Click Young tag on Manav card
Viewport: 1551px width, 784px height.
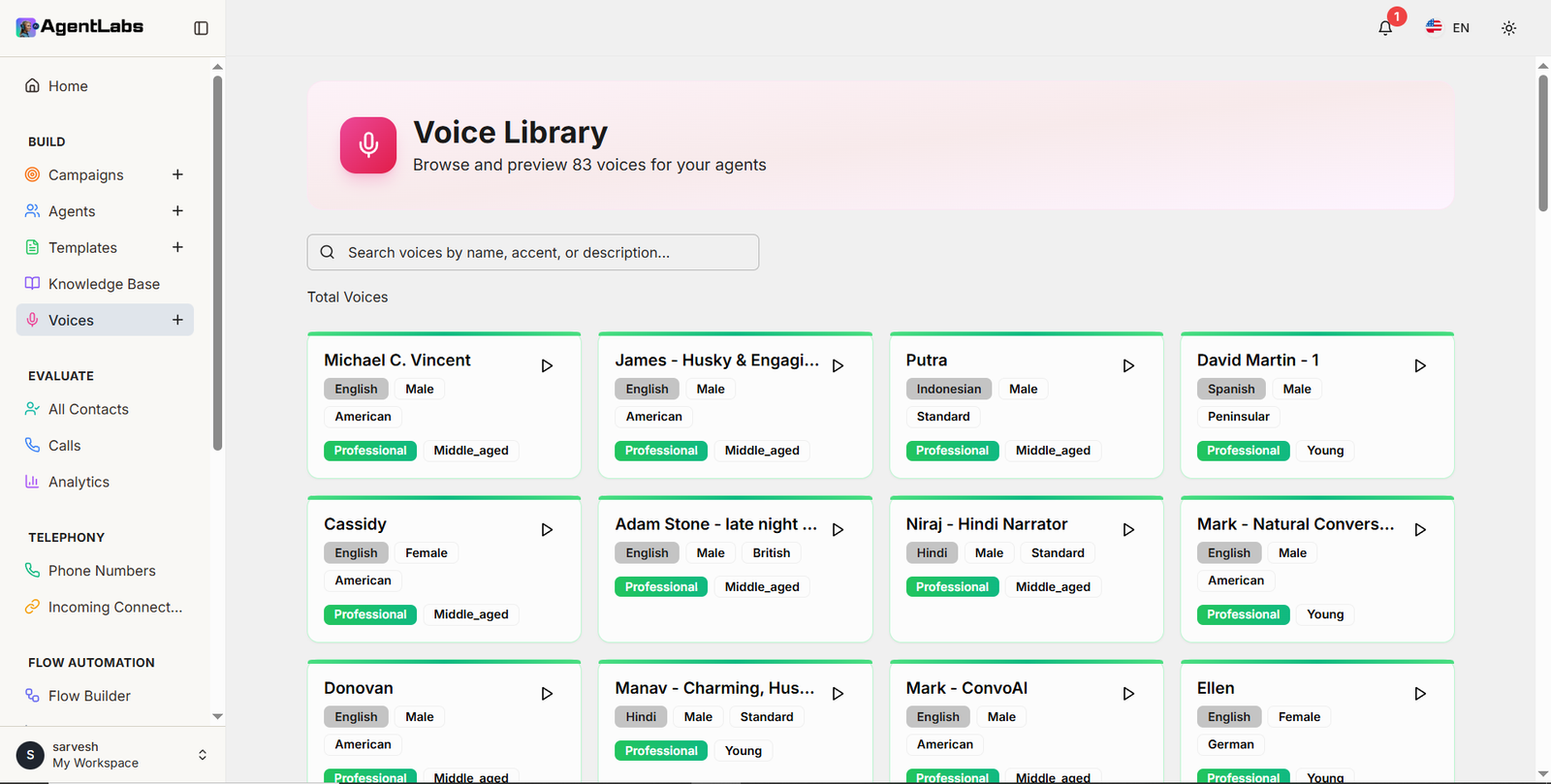744,751
